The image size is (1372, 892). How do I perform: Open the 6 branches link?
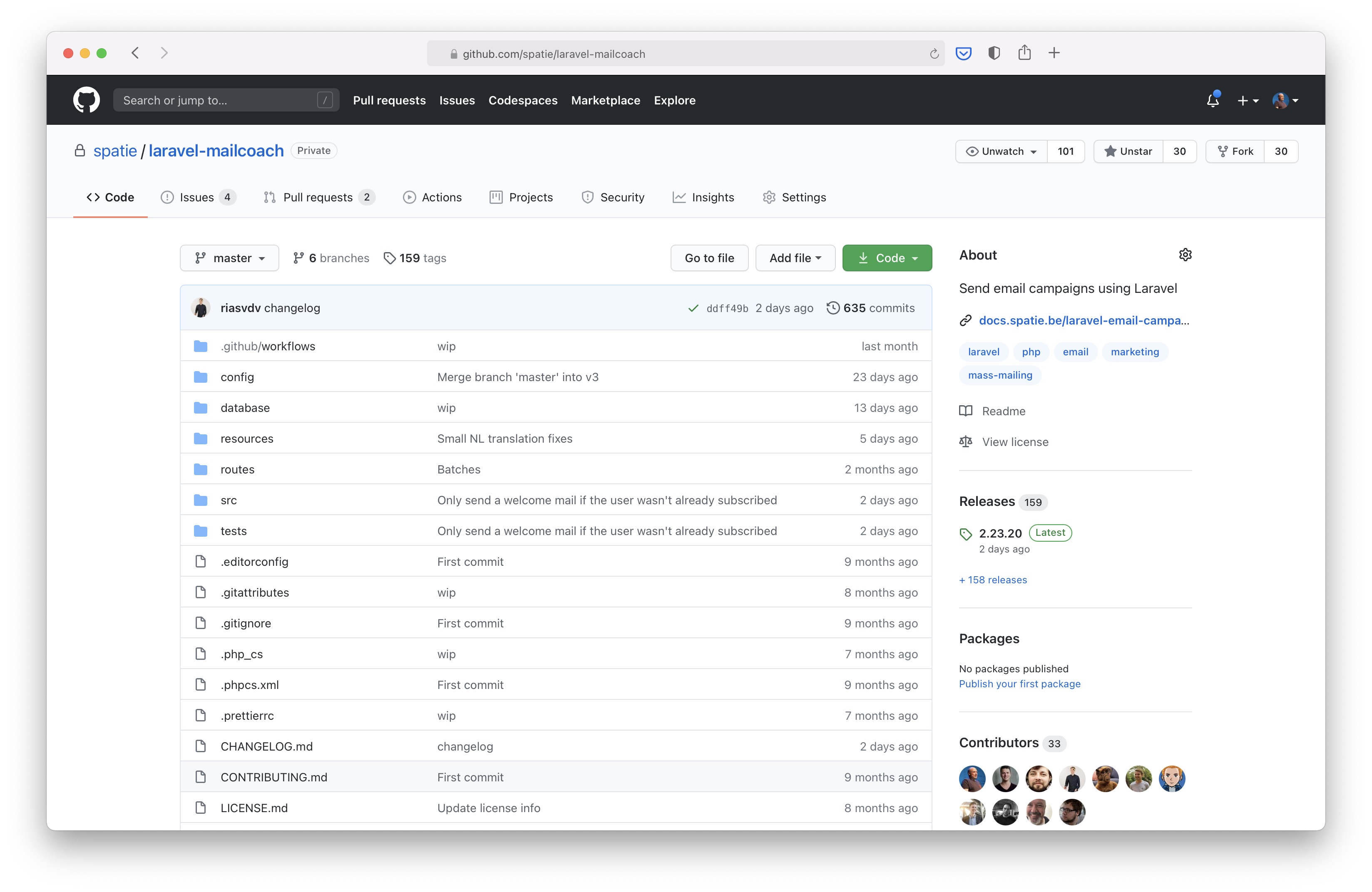(x=331, y=258)
